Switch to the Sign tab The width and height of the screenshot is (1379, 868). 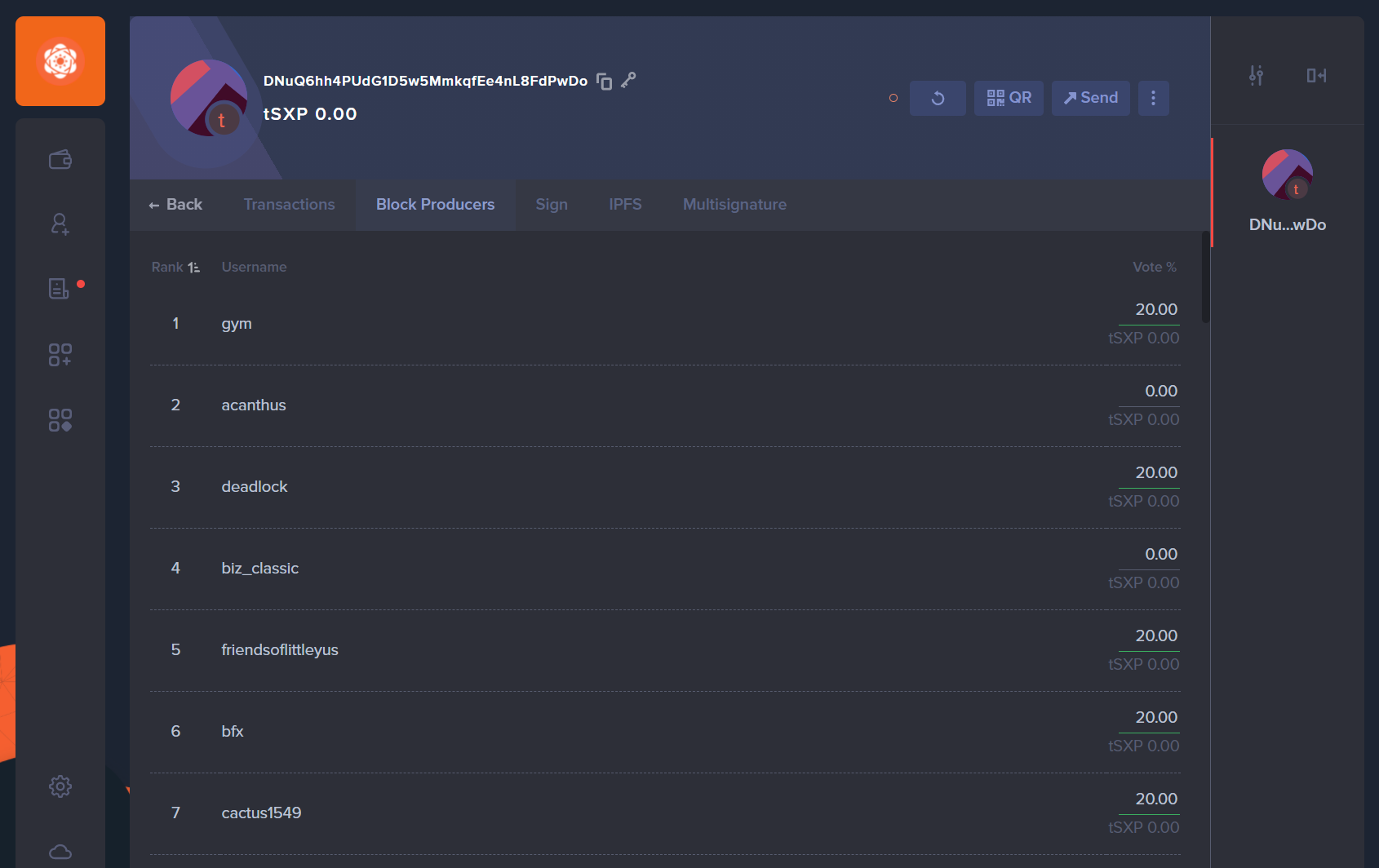tap(552, 205)
